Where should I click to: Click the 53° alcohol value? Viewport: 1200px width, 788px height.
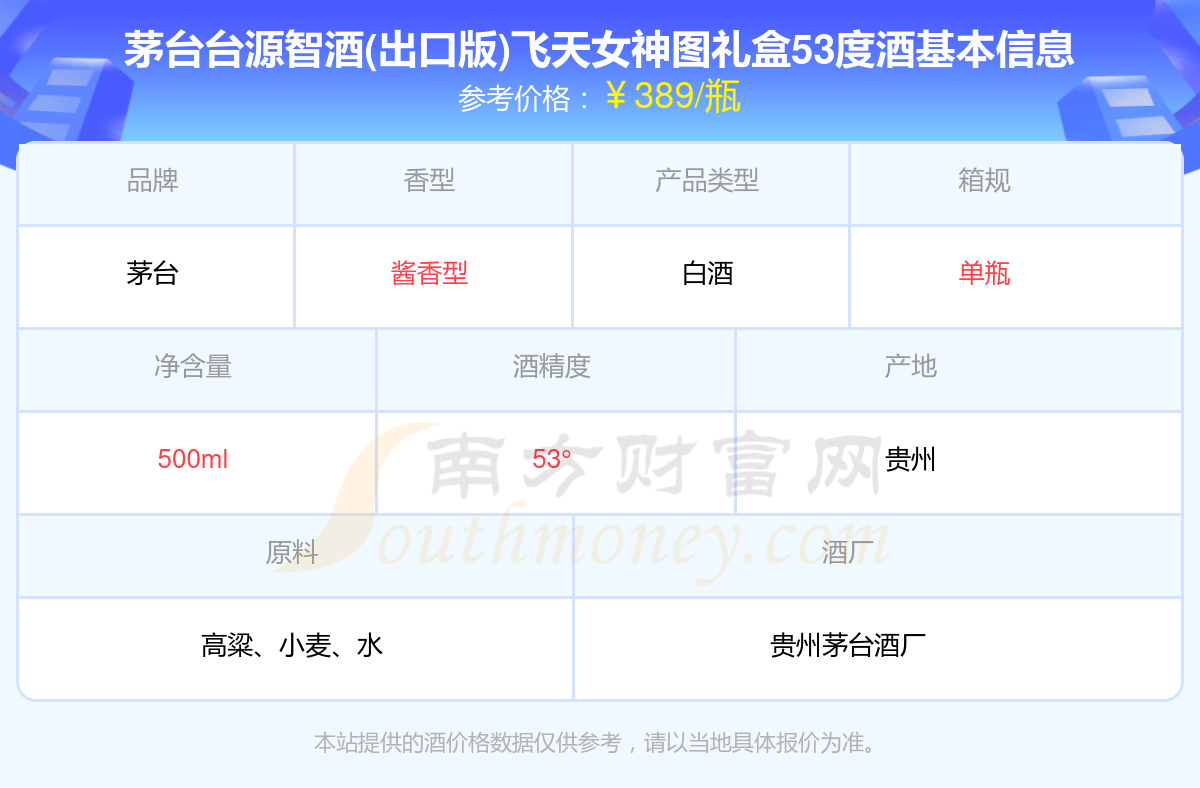coord(552,460)
